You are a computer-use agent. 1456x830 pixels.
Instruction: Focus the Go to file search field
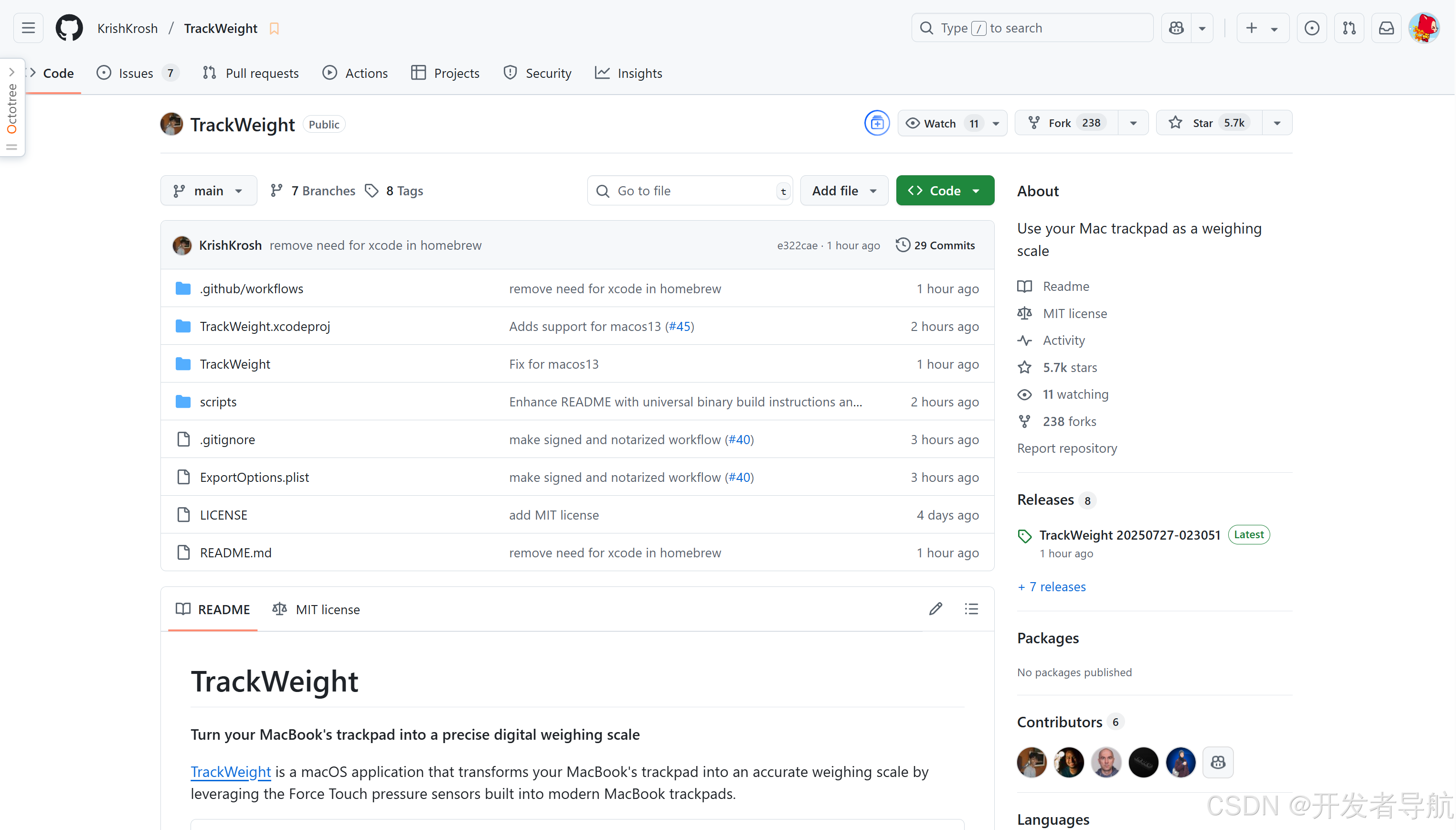pyautogui.click(x=690, y=191)
